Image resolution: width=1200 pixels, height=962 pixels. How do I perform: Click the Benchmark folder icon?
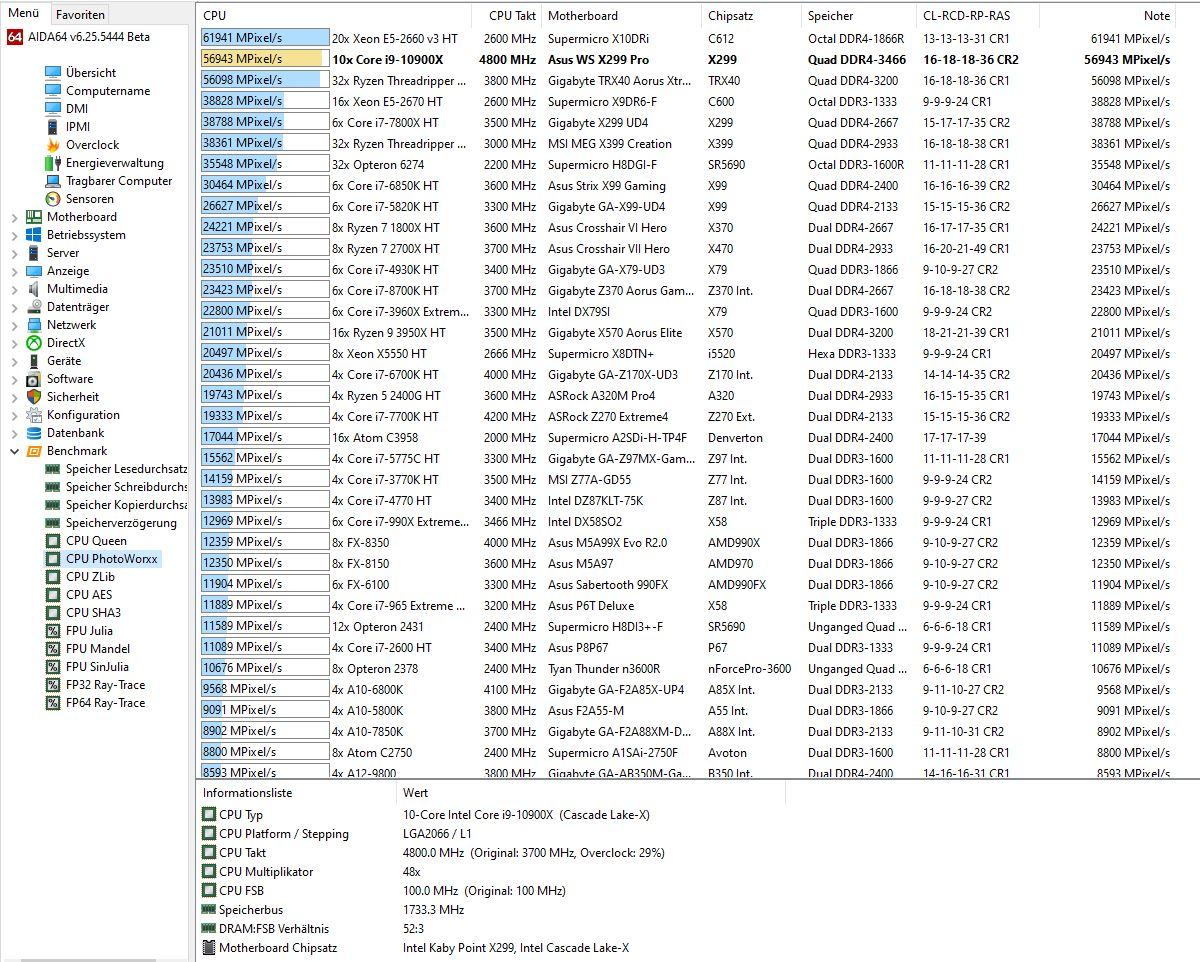click(x=34, y=451)
